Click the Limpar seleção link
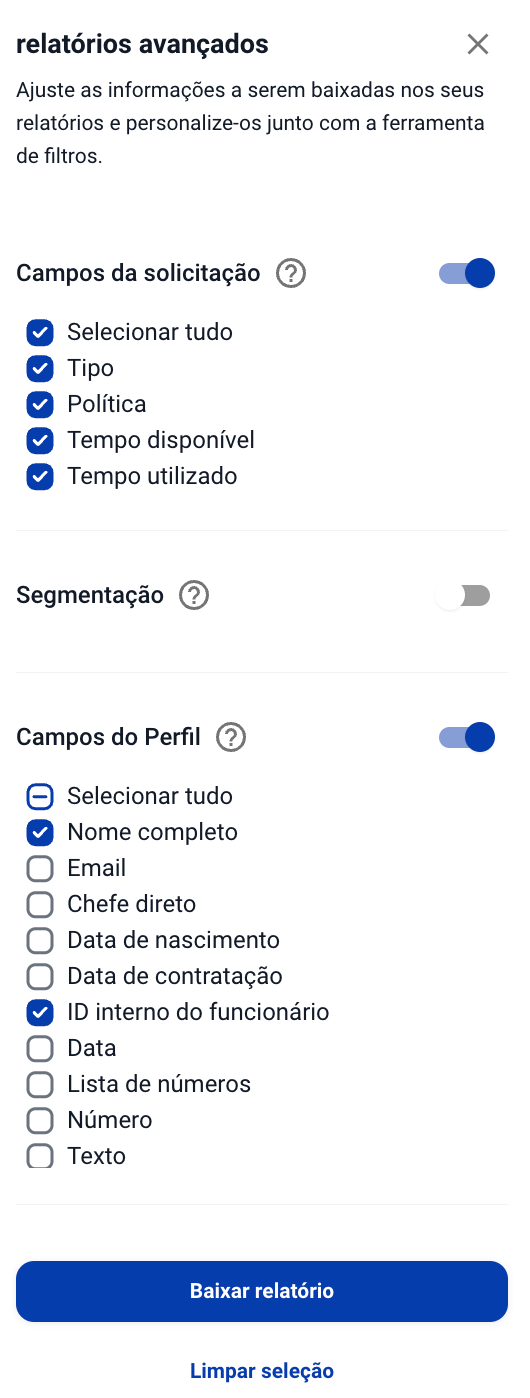Viewport: 530px width, 1398px height. pyautogui.click(x=262, y=1371)
